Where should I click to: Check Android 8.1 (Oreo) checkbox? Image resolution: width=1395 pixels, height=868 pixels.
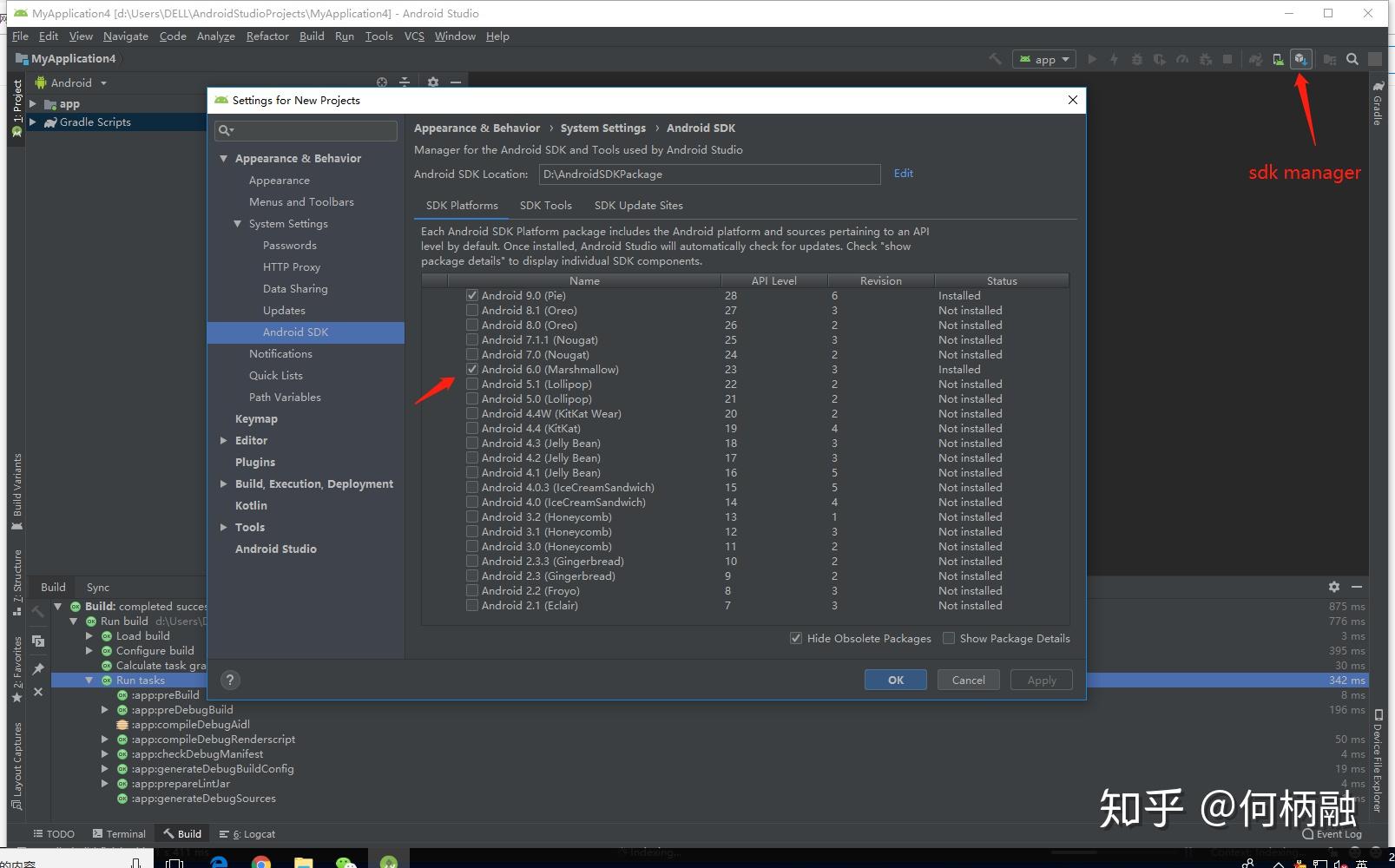(x=472, y=310)
